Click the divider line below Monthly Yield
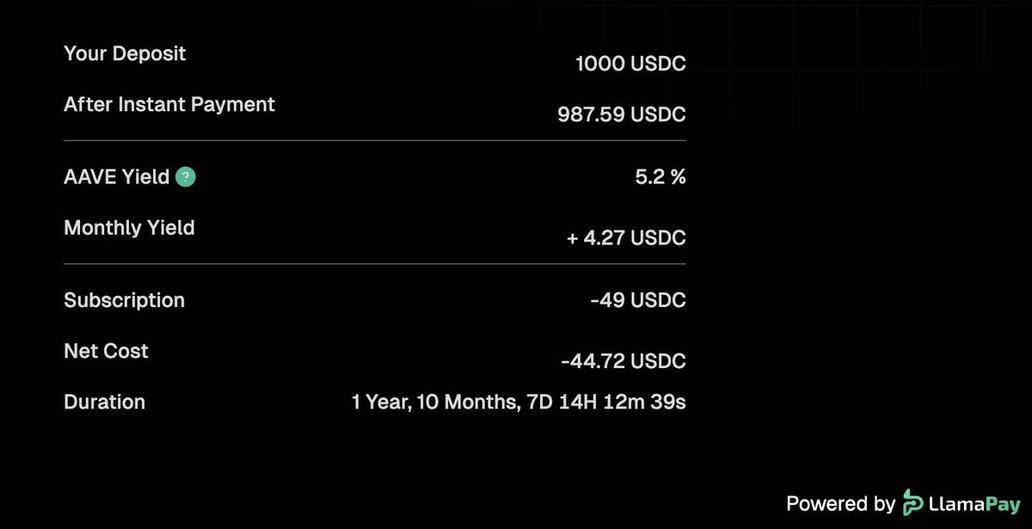 point(375,264)
